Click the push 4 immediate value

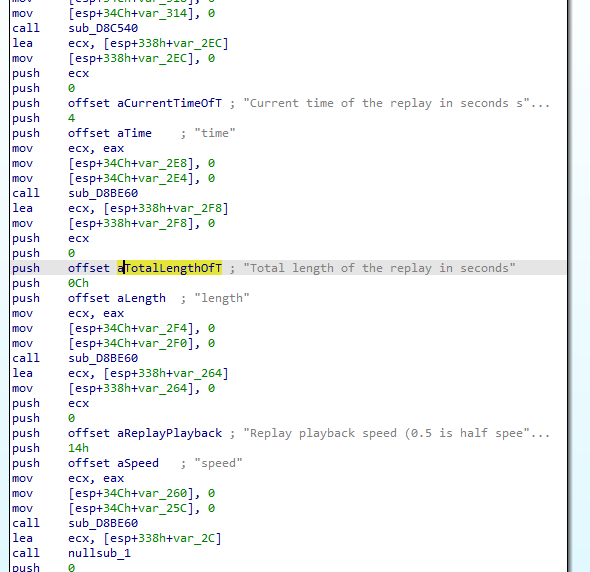tap(71, 118)
